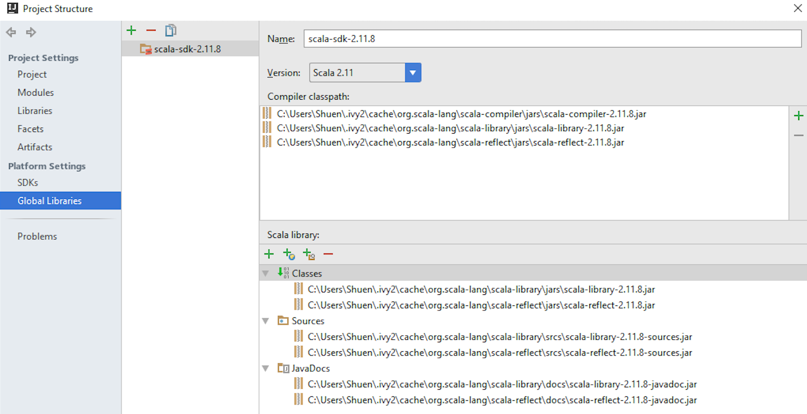The height and width of the screenshot is (414, 807).
Task: Open the Scala version dropdown
Action: pyautogui.click(x=413, y=73)
